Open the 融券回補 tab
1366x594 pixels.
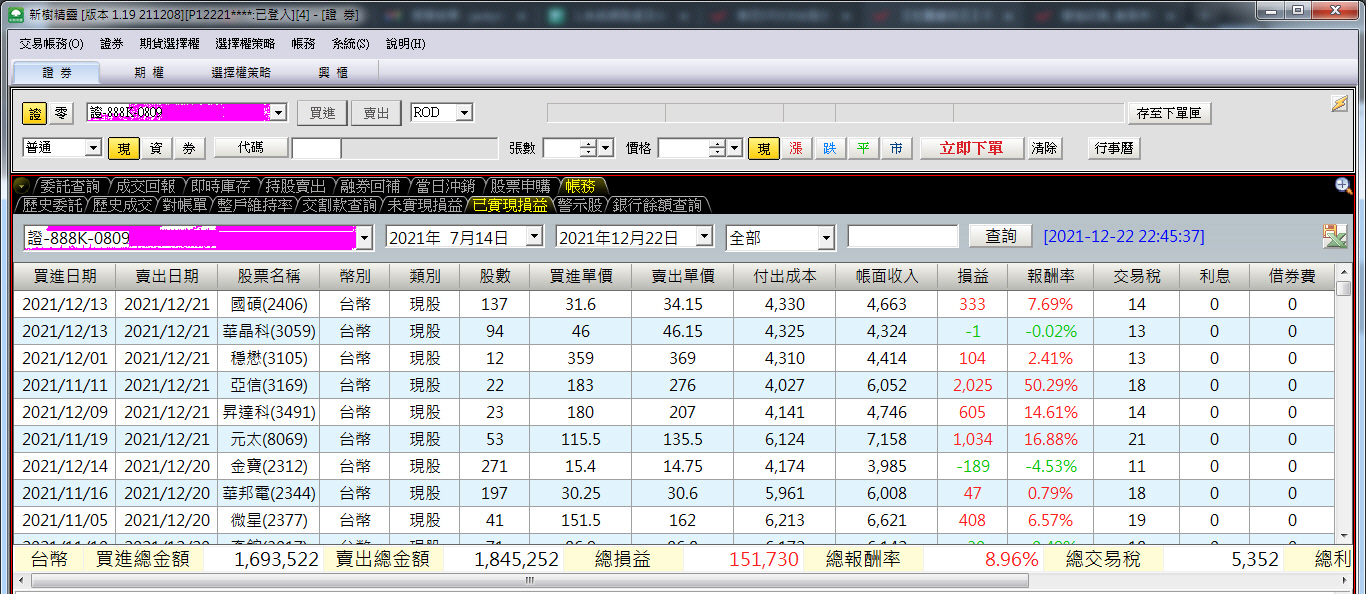[370, 186]
